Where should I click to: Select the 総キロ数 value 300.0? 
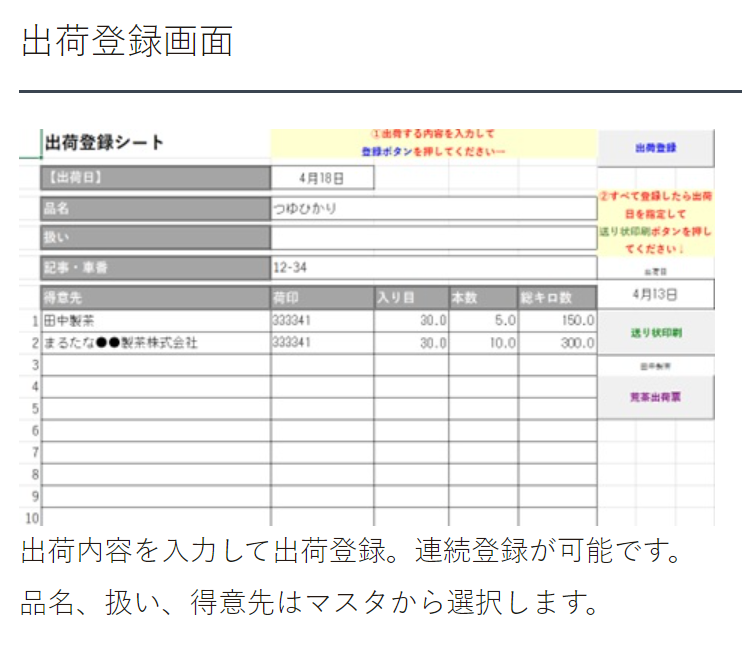tap(557, 343)
